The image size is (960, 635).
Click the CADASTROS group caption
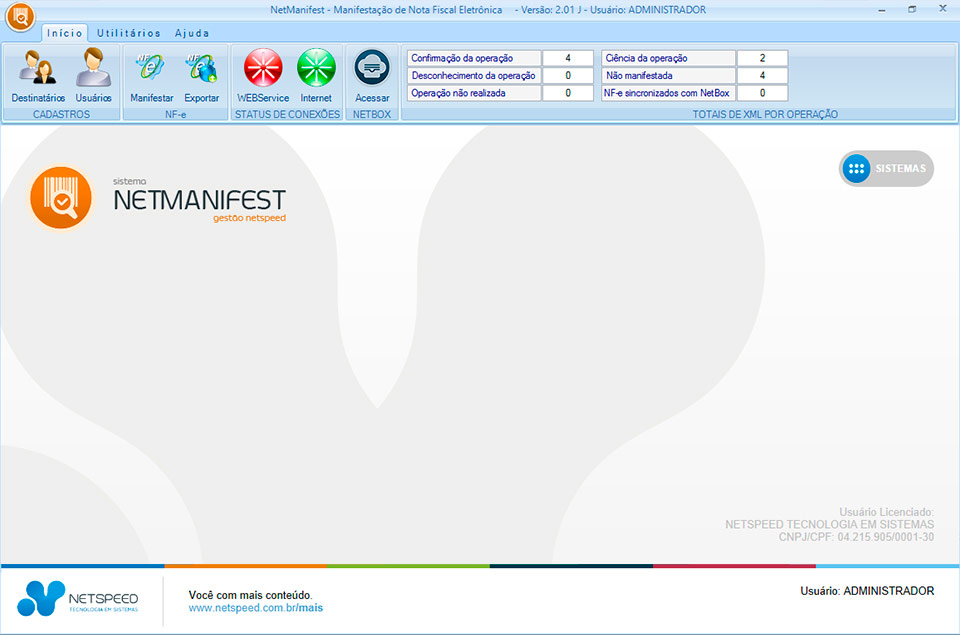point(61,115)
